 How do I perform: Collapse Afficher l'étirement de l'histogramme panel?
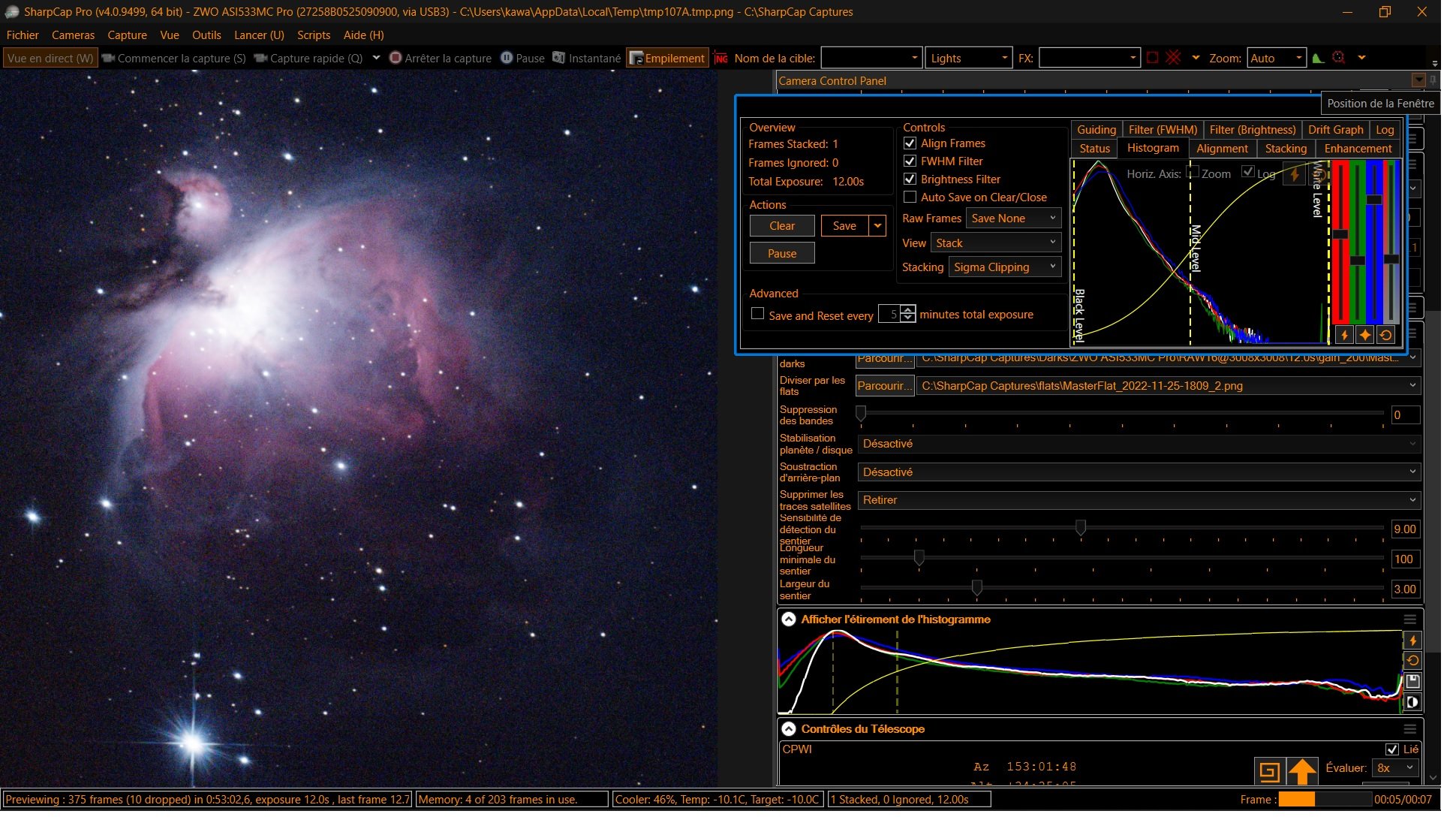[x=789, y=619]
